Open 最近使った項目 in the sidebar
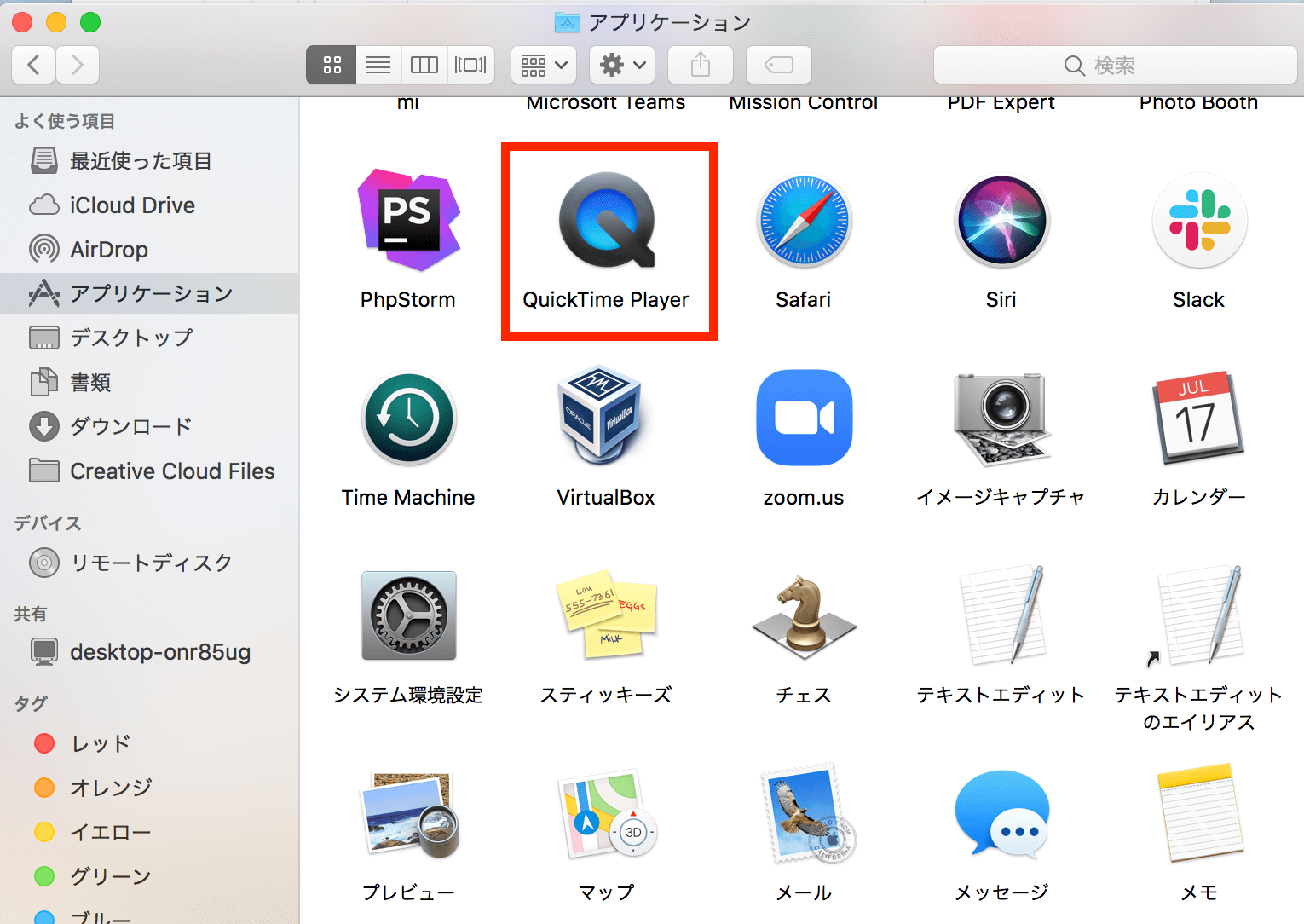 point(149,160)
